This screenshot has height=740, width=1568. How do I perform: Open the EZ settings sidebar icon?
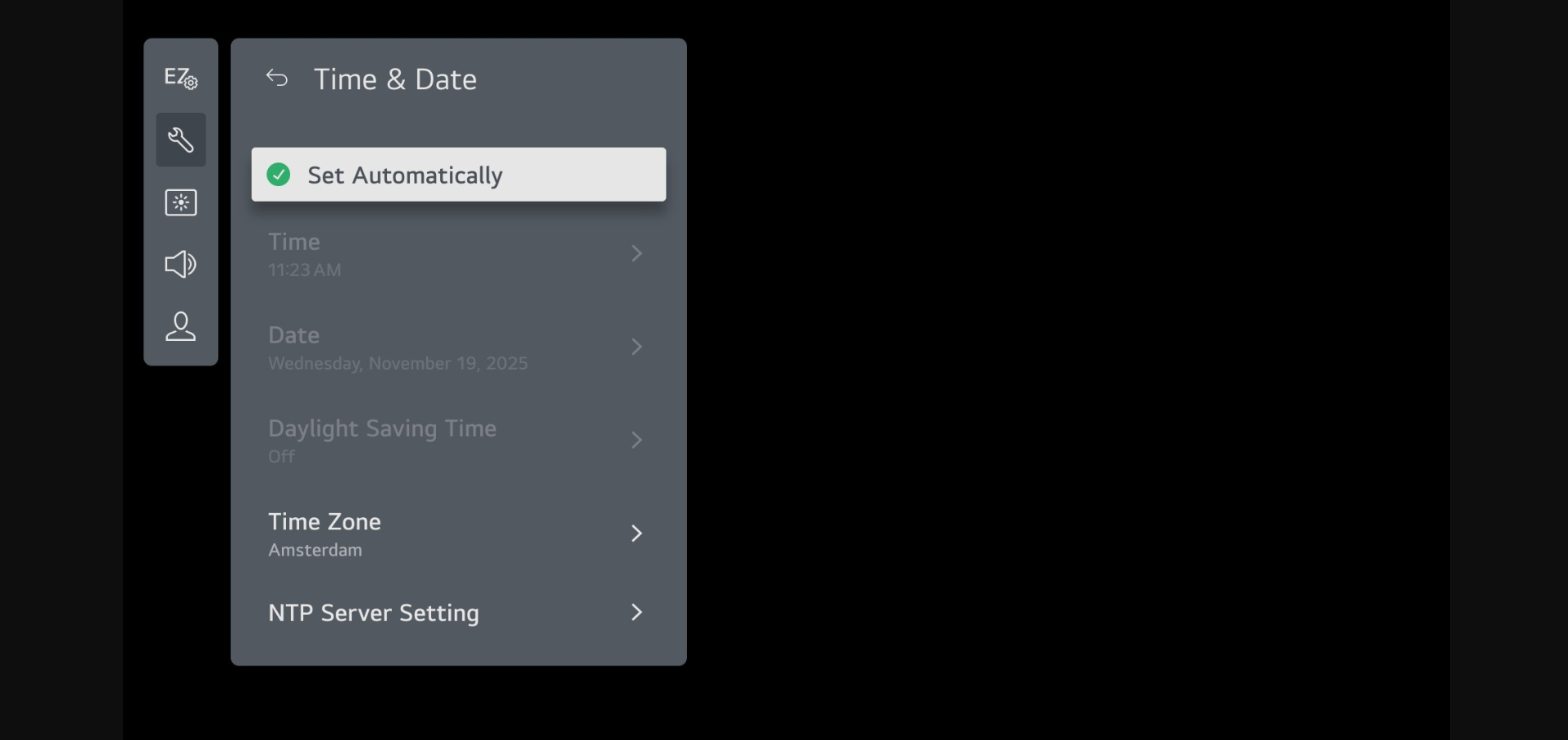coord(180,78)
